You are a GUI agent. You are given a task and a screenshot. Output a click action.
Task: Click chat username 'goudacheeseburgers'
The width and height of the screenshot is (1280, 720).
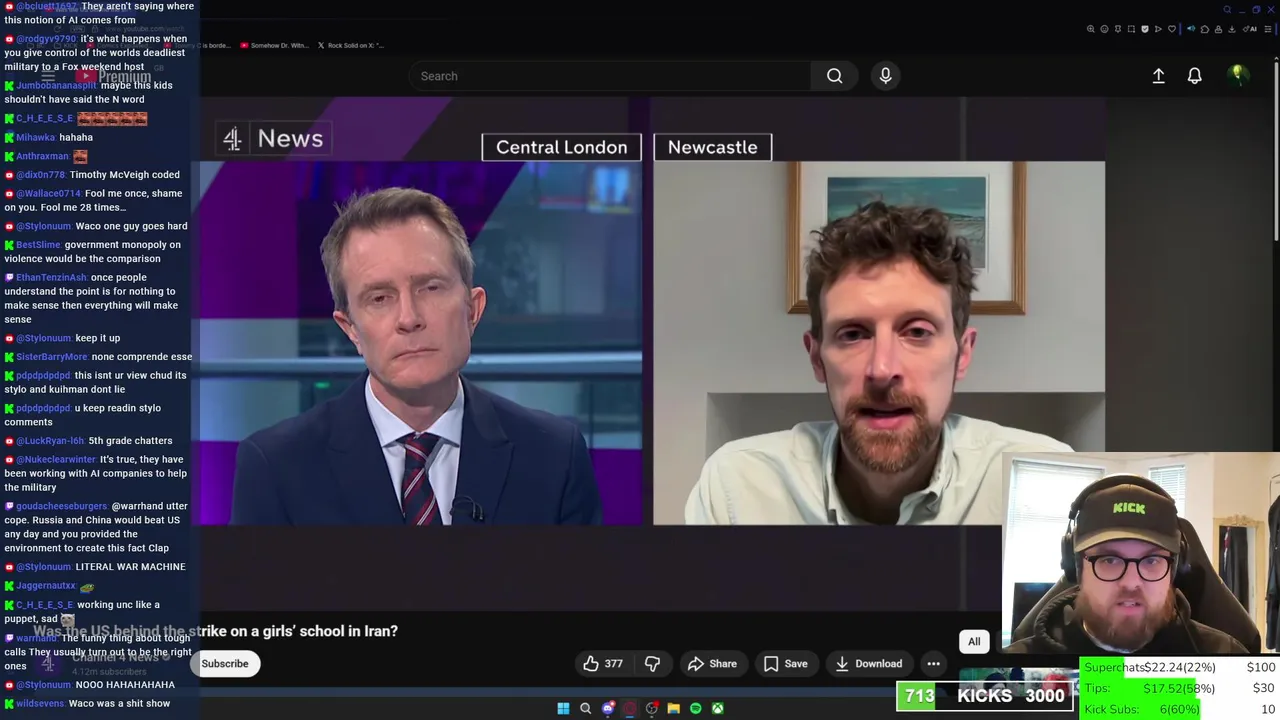(62, 507)
